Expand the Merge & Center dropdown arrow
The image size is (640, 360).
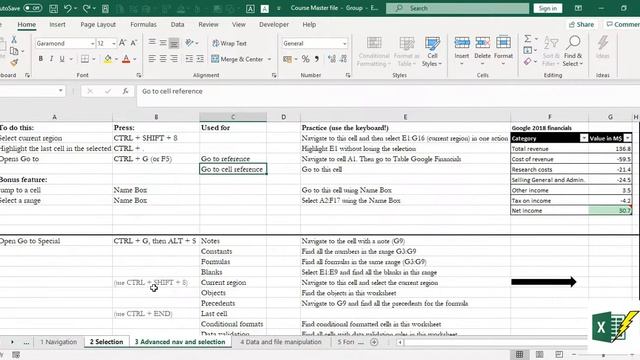pos(269,59)
